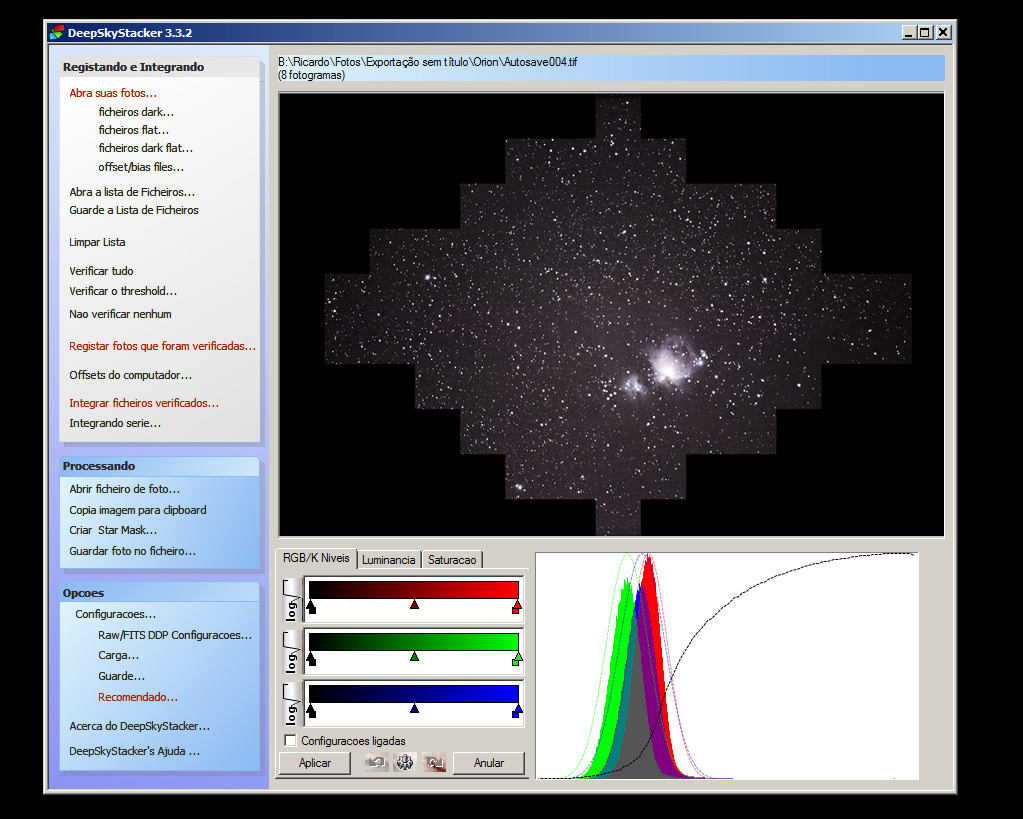Screen dimensions: 1023x819
Task: Select the red channel black point marker
Action: 311,608
